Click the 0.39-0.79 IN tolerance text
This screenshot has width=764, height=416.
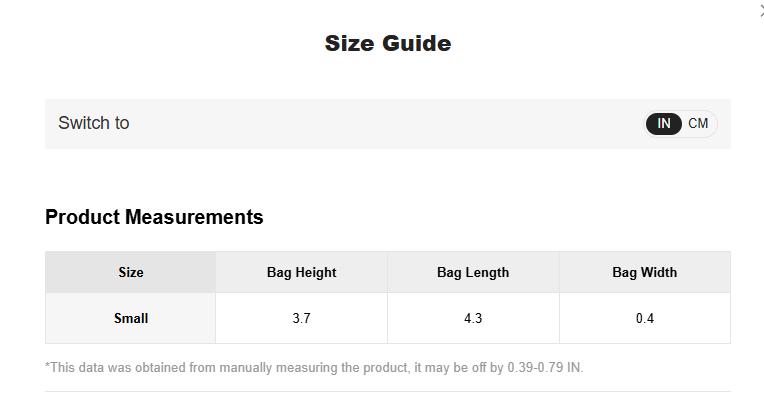tap(545, 367)
